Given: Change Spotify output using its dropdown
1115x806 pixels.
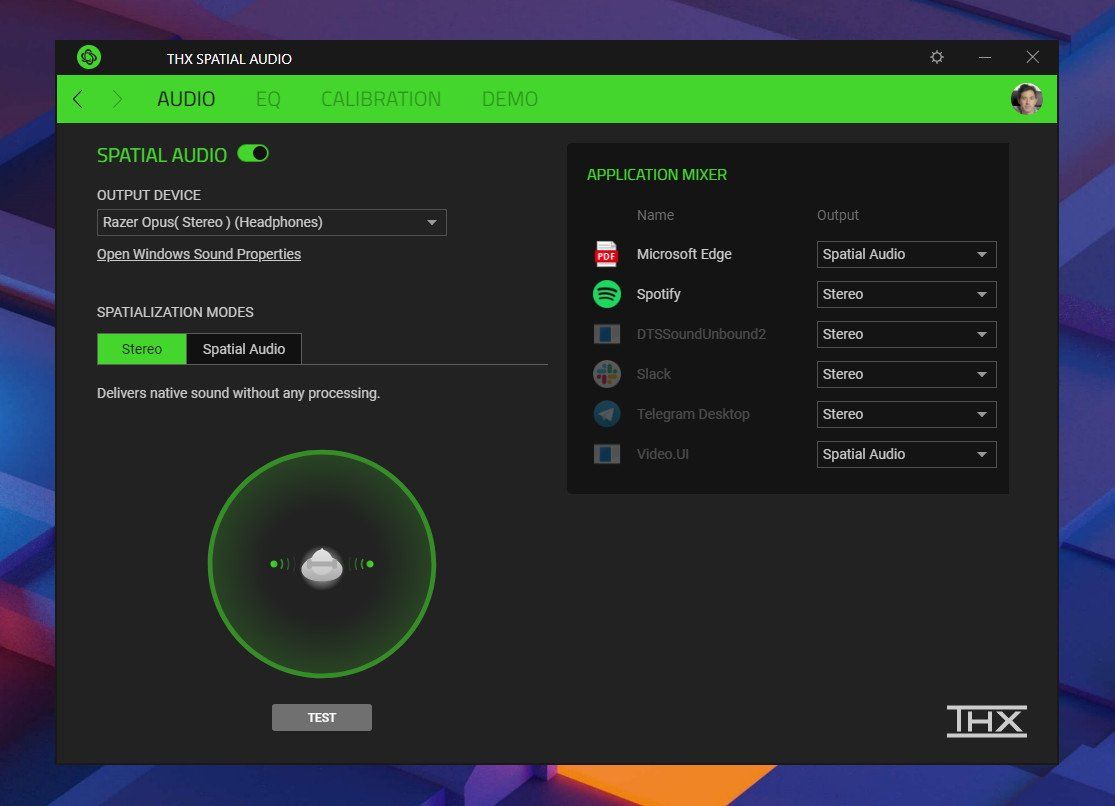Looking at the screenshot, I should point(906,294).
